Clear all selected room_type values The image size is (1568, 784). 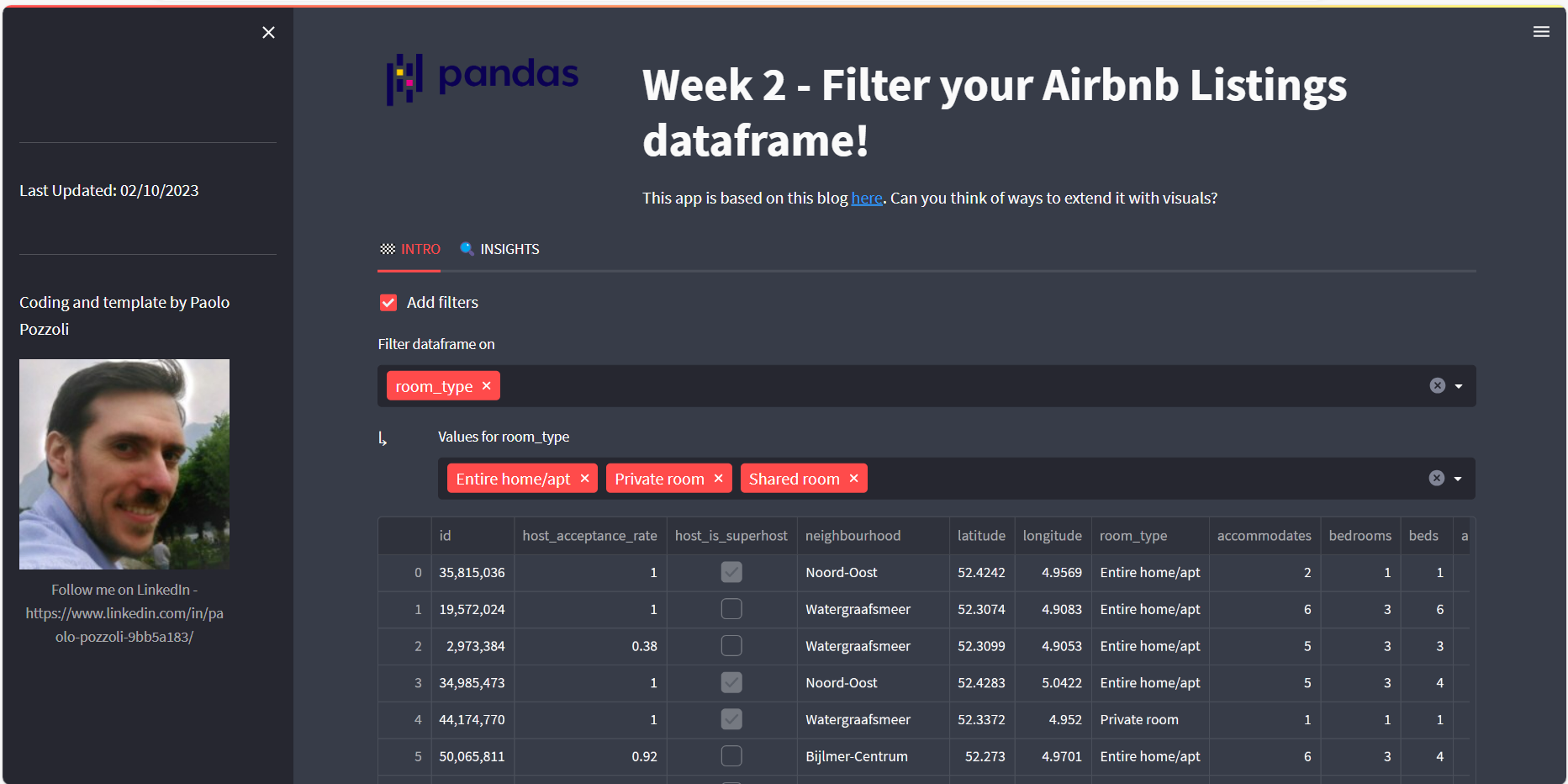1436,478
